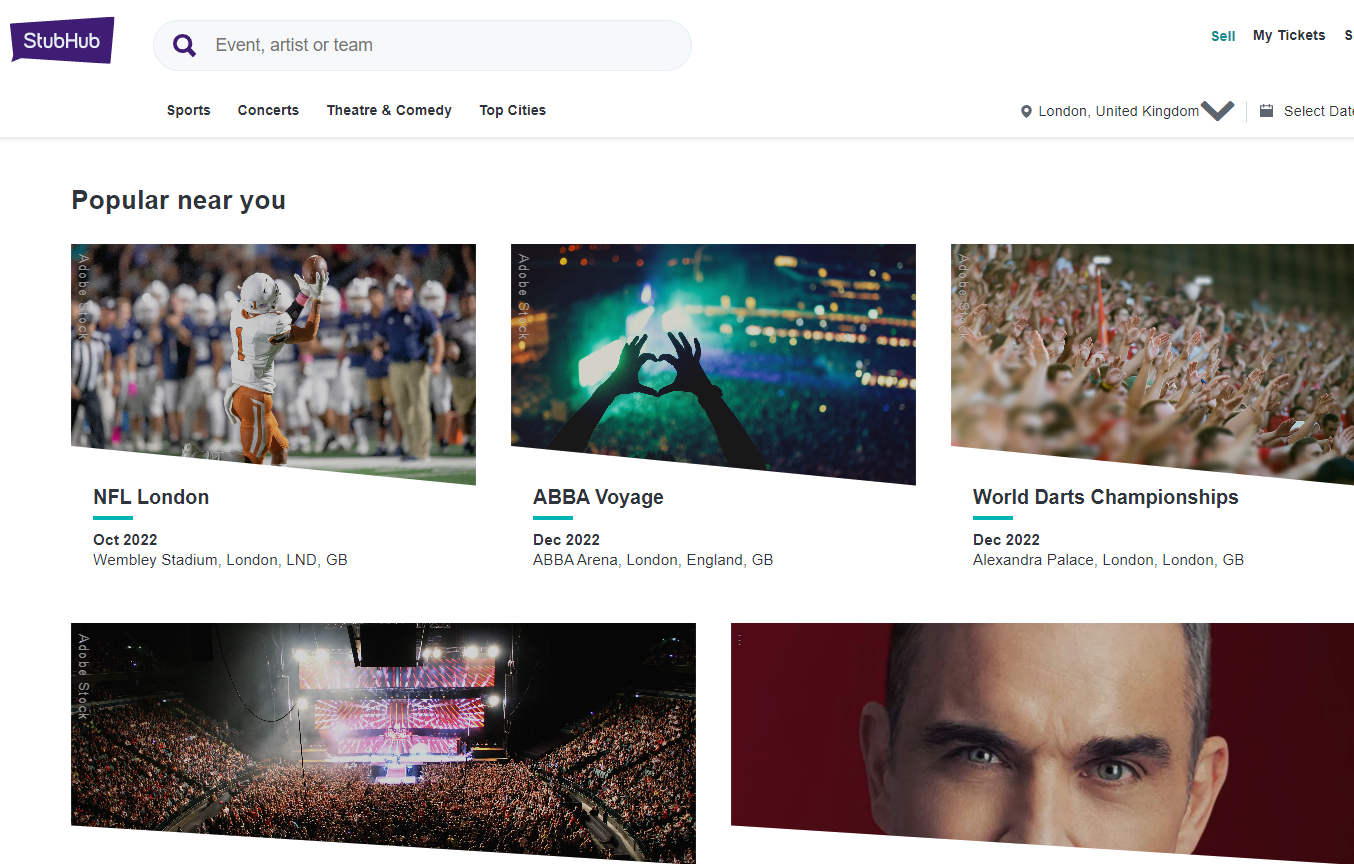Click the magnifying glass search icon
Image resolution: width=1354 pixels, height=864 pixels.
(184, 45)
